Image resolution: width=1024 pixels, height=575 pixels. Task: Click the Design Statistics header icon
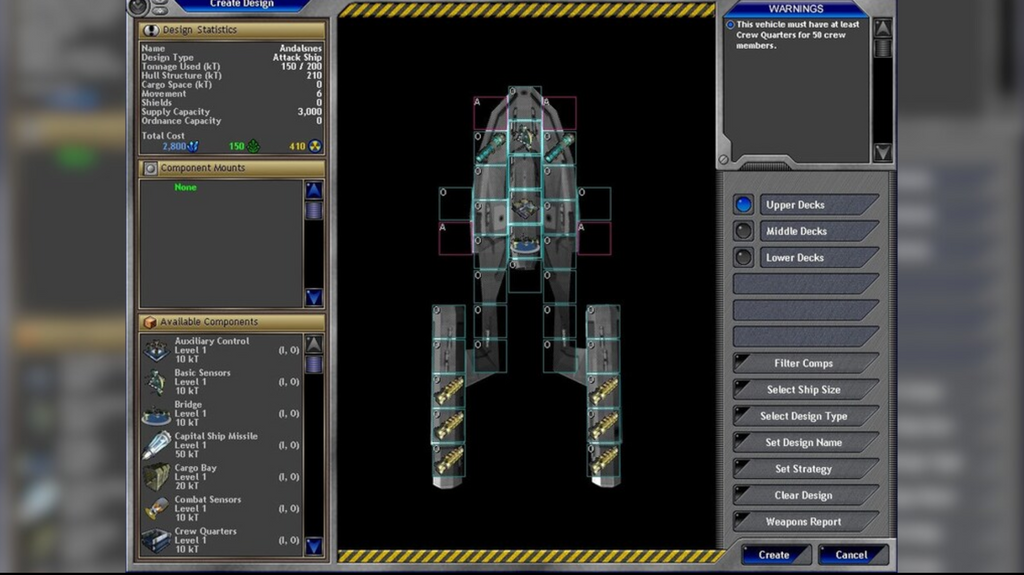[x=151, y=30]
